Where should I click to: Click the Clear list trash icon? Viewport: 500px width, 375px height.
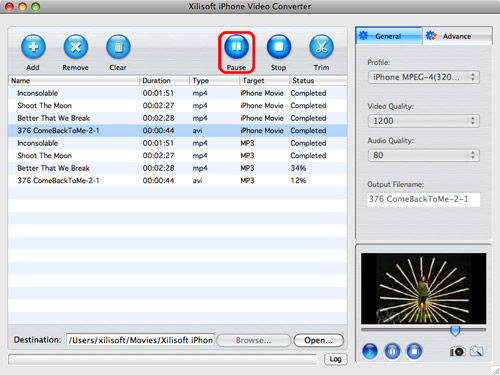118,47
